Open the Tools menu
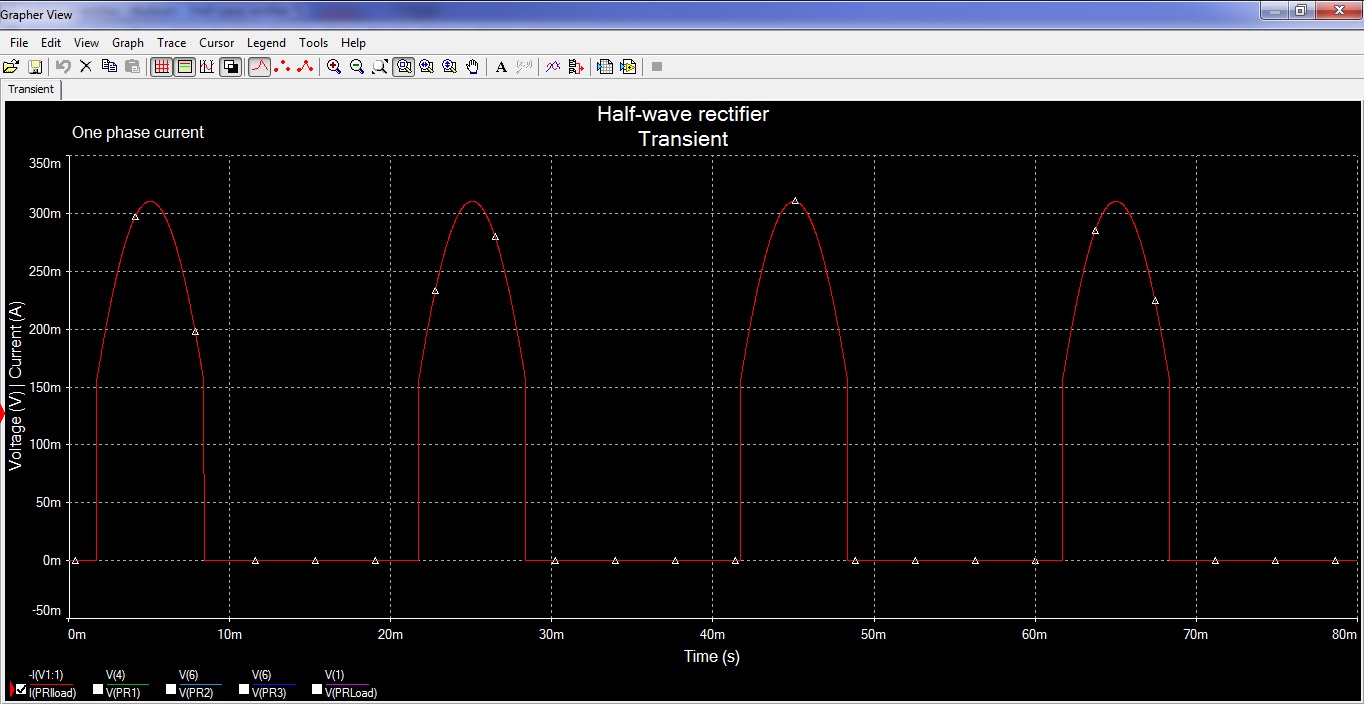The height and width of the screenshot is (704, 1364). [x=313, y=42]
